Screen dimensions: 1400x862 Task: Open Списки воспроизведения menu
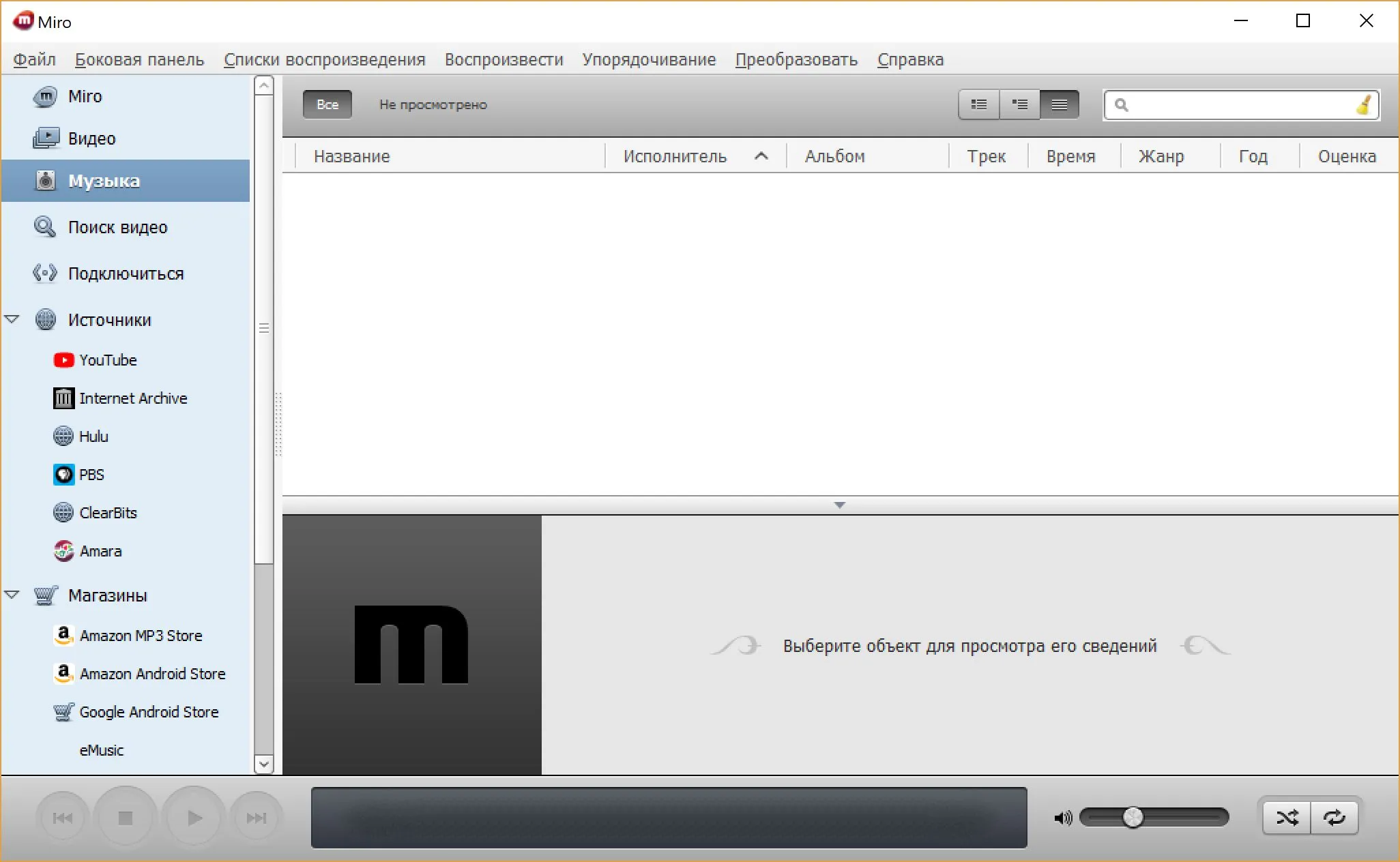click(325, 60)
